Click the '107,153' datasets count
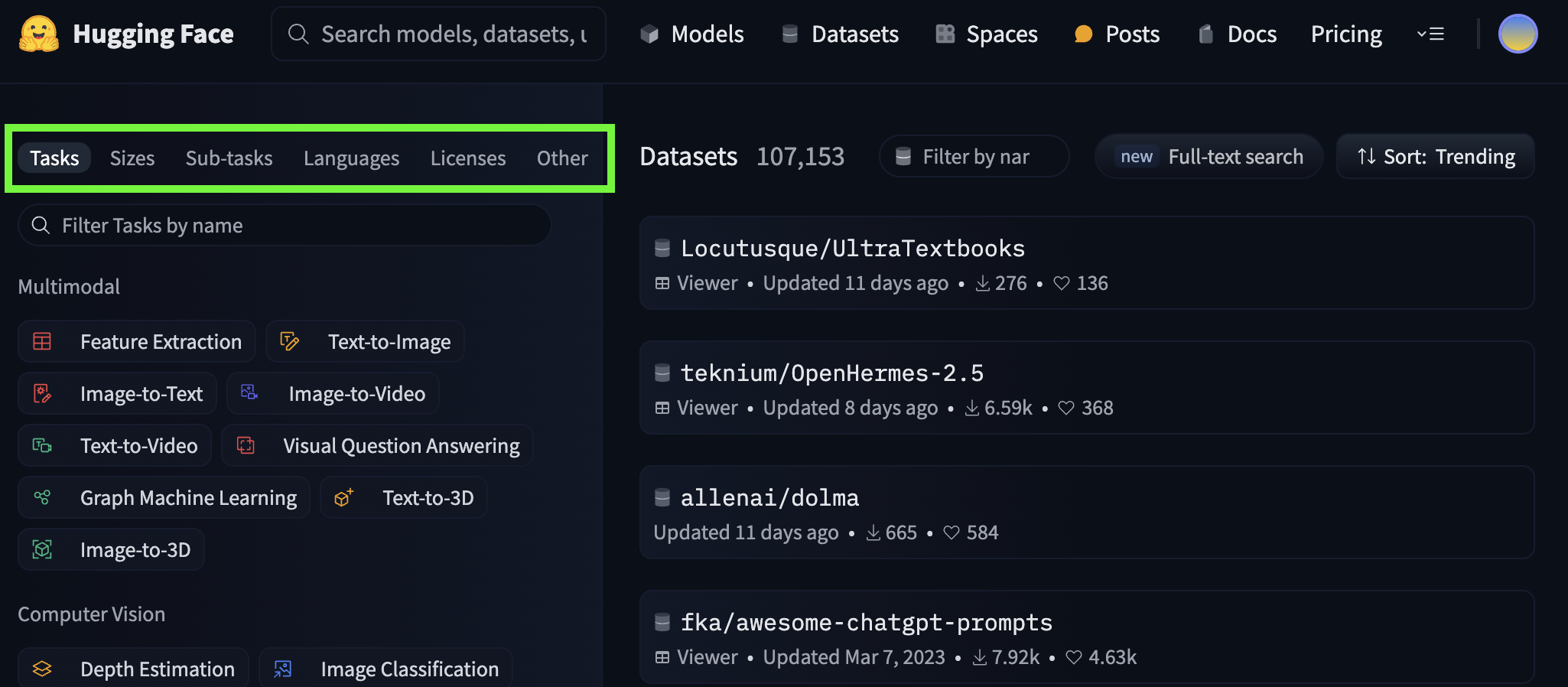The height and width of the screenshot is (687, 1568). click(x=800, y=156)
